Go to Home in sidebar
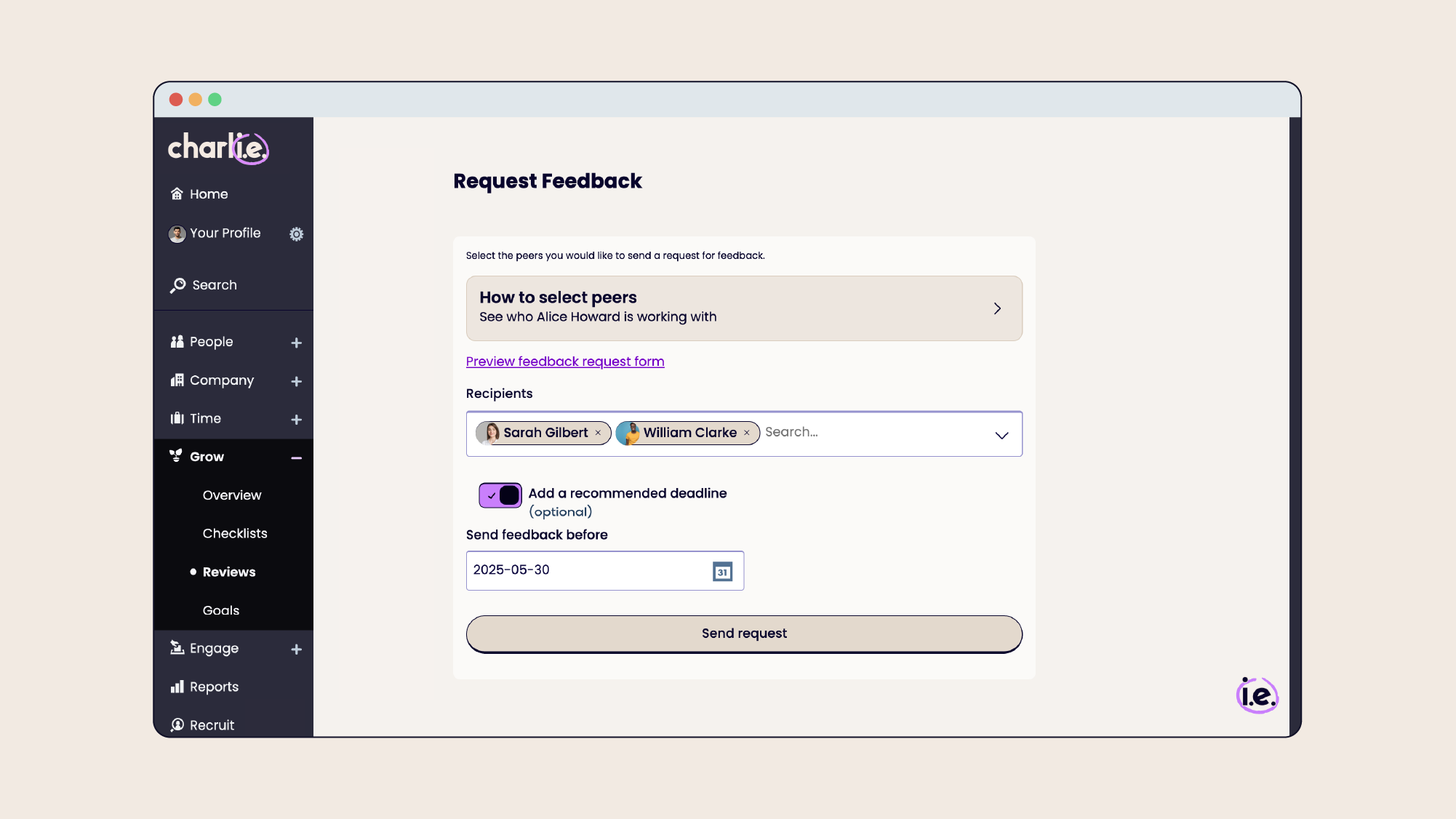The height and width of the screenshot is (819, 1456). point(208,194)
